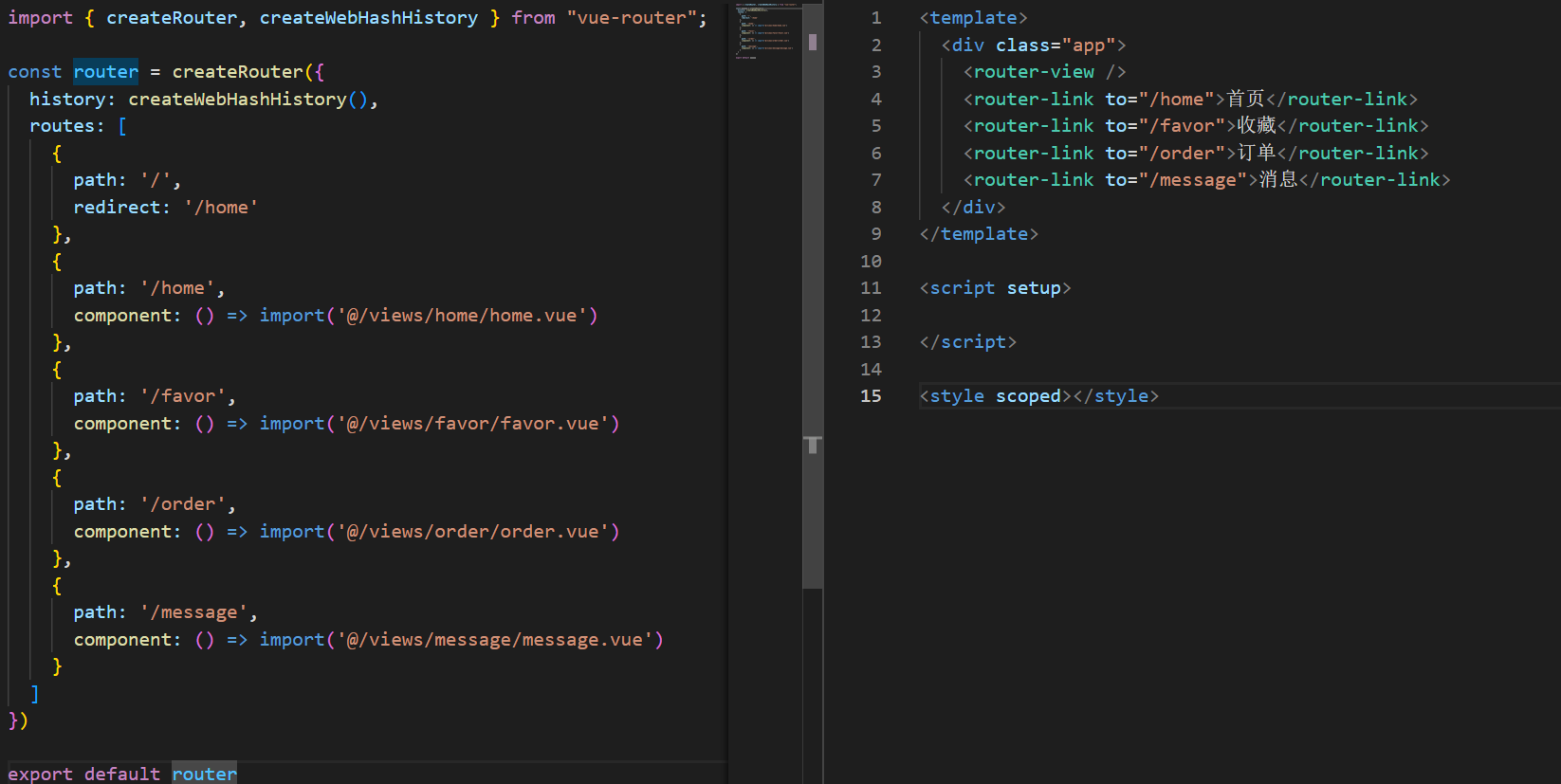Screen dimensions: 1561x784
Task: Click the order.vue import path
Action: tap(473, 532)
